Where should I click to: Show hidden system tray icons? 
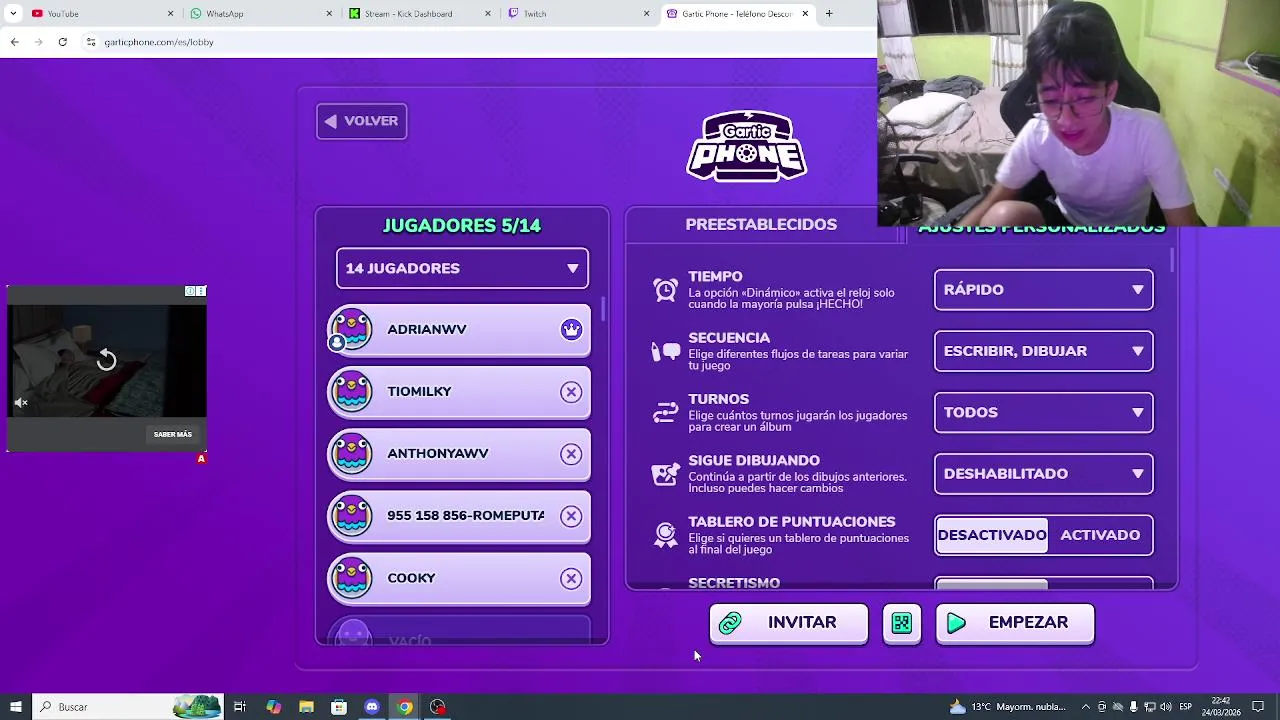(1086, 707)
